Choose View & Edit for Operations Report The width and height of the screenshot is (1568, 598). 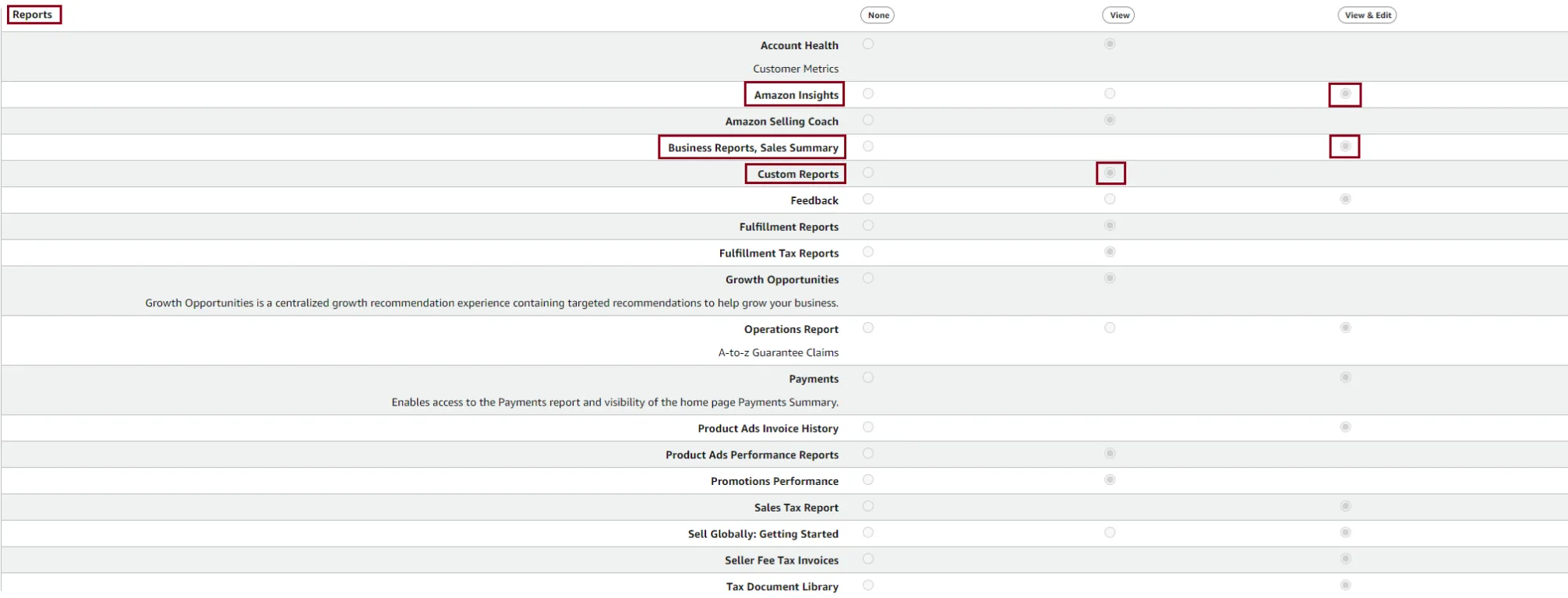click(x=1345, y=327)
